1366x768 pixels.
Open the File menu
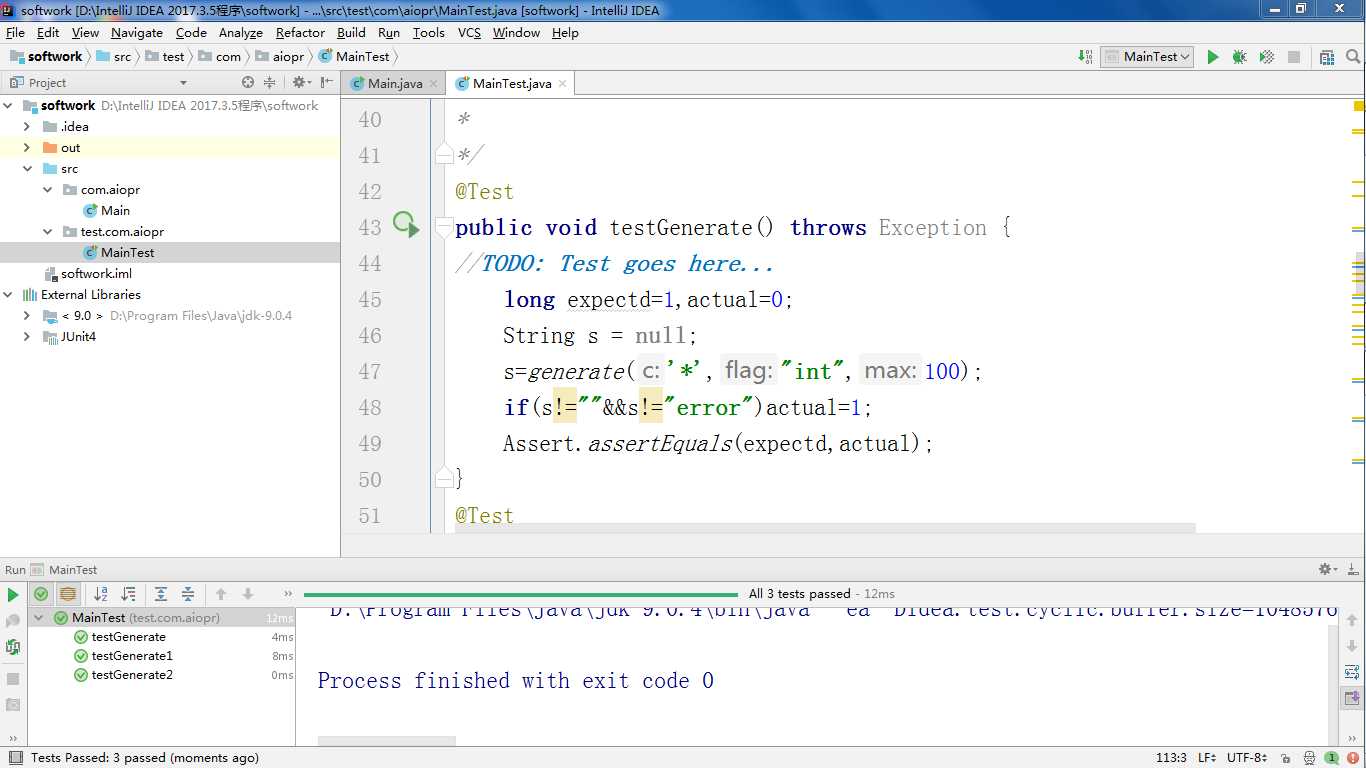point(15,33)
